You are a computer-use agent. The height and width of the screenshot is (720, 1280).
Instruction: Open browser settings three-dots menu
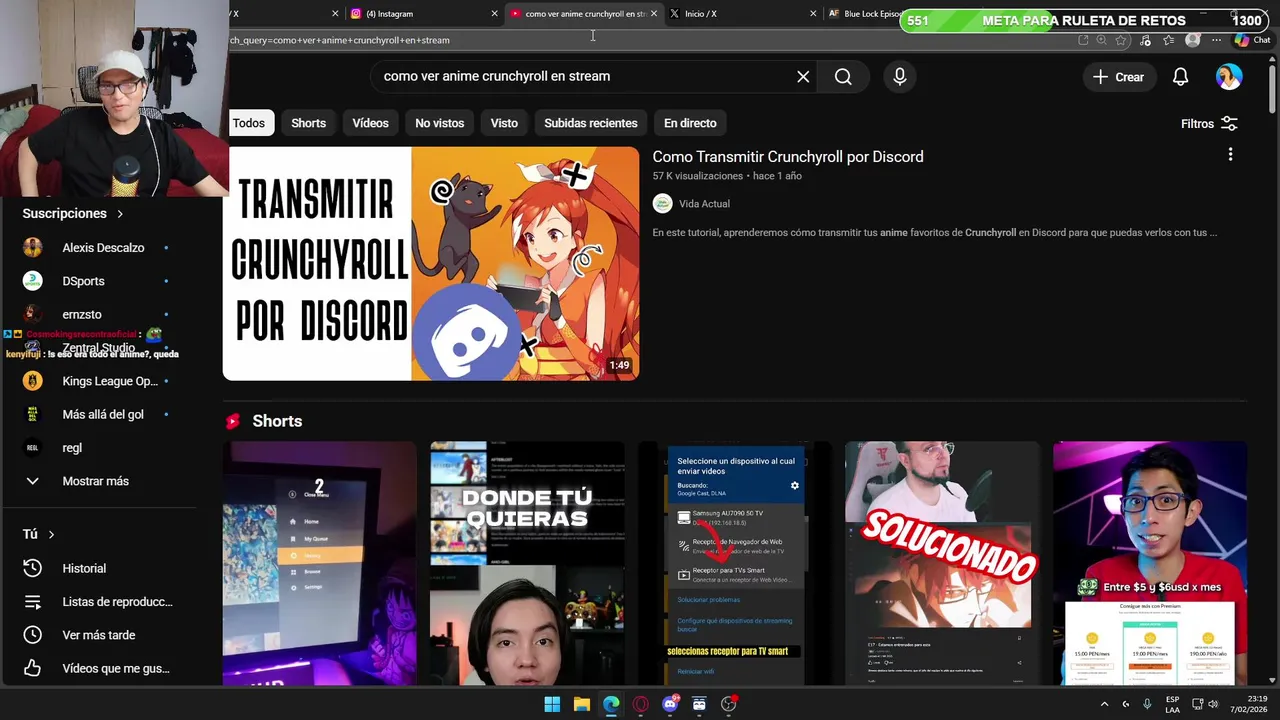[1217, 40]
